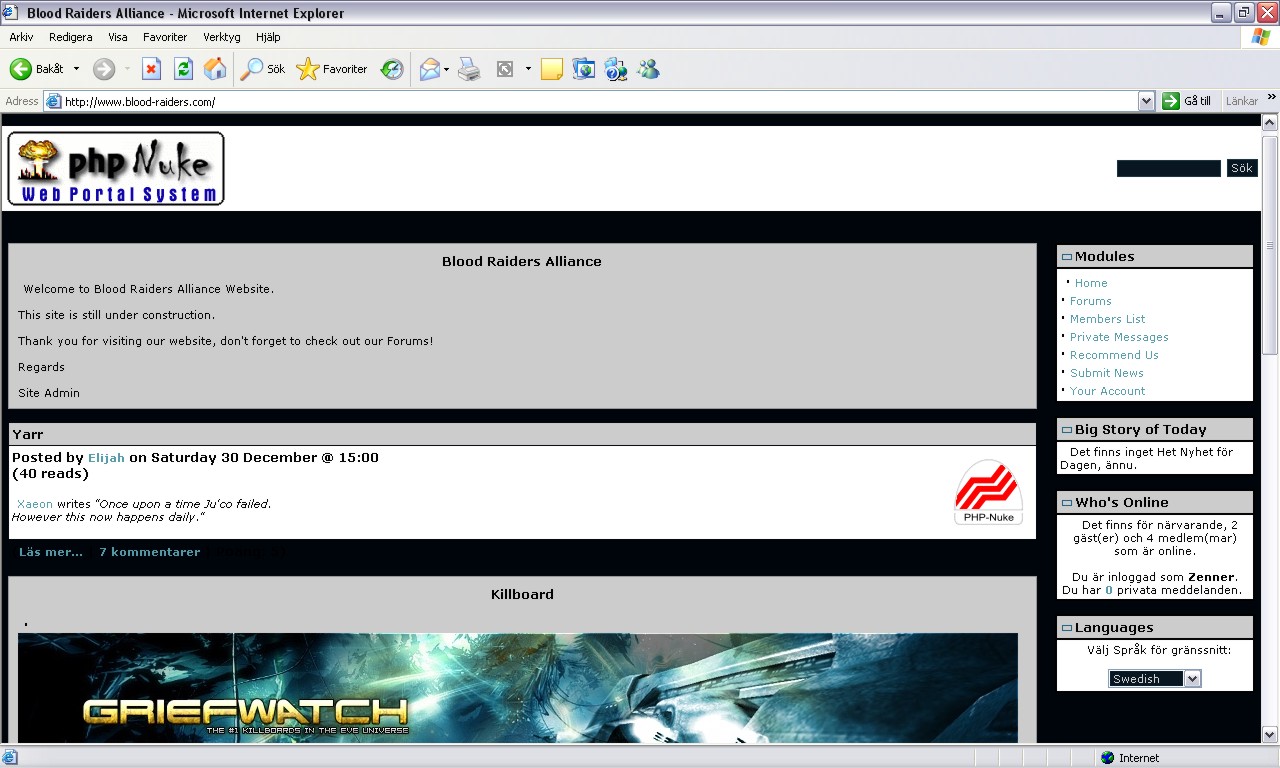Viewport: 1280px width, 768px height.
Task: Collapse the Modules block
Action: 1066,257
